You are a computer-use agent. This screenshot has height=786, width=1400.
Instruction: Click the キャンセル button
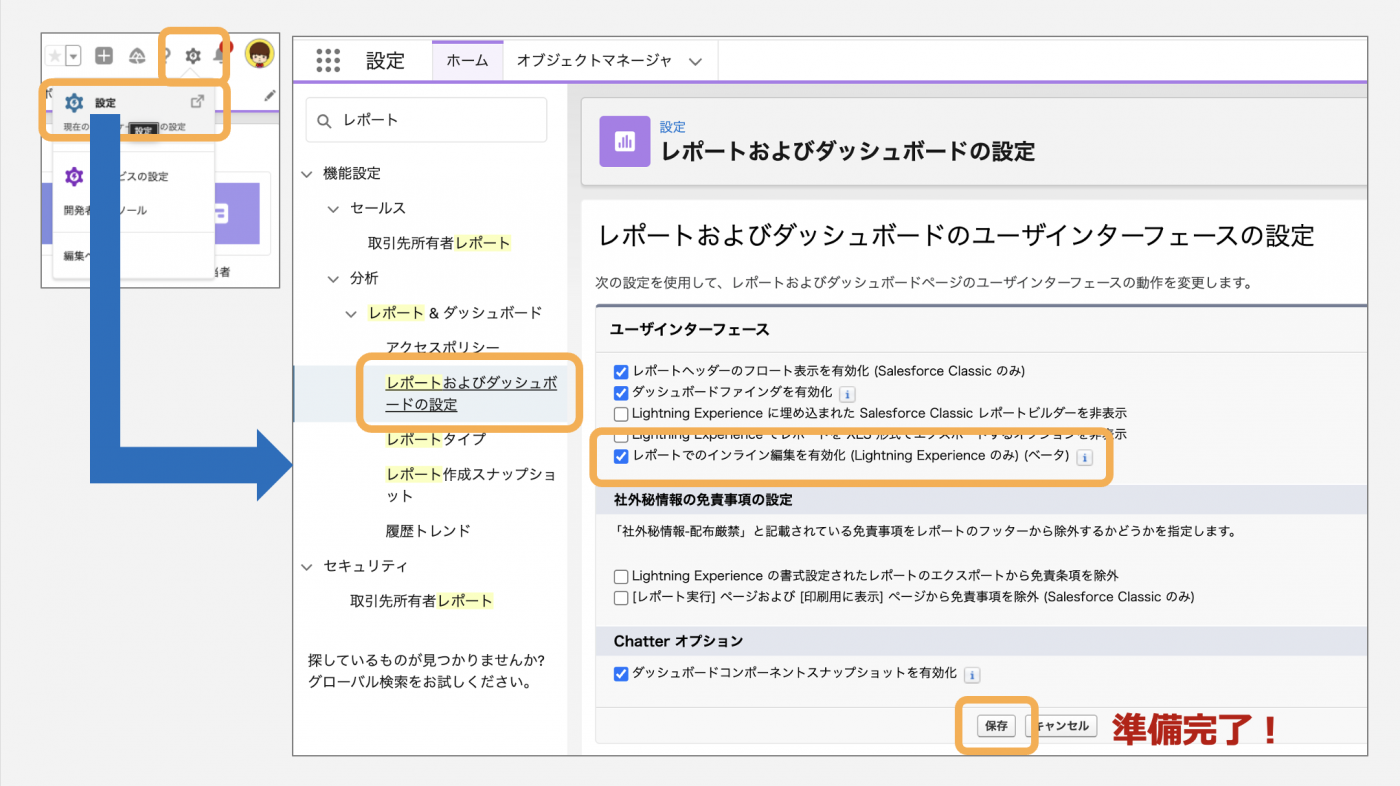pos(1062,726)
